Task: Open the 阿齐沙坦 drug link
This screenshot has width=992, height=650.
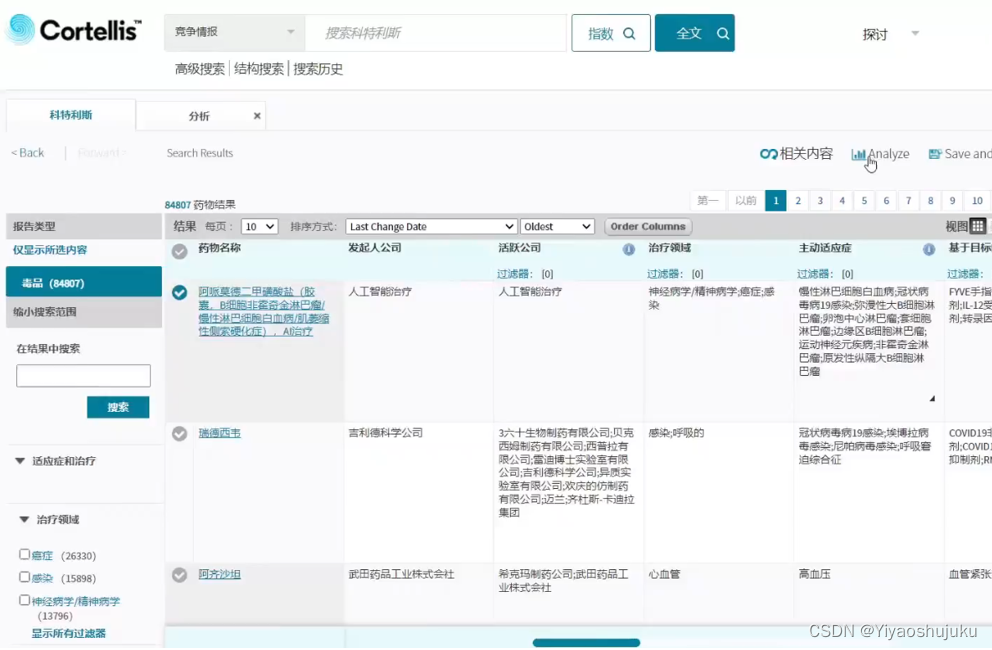Action: click(x=220, y=575)
